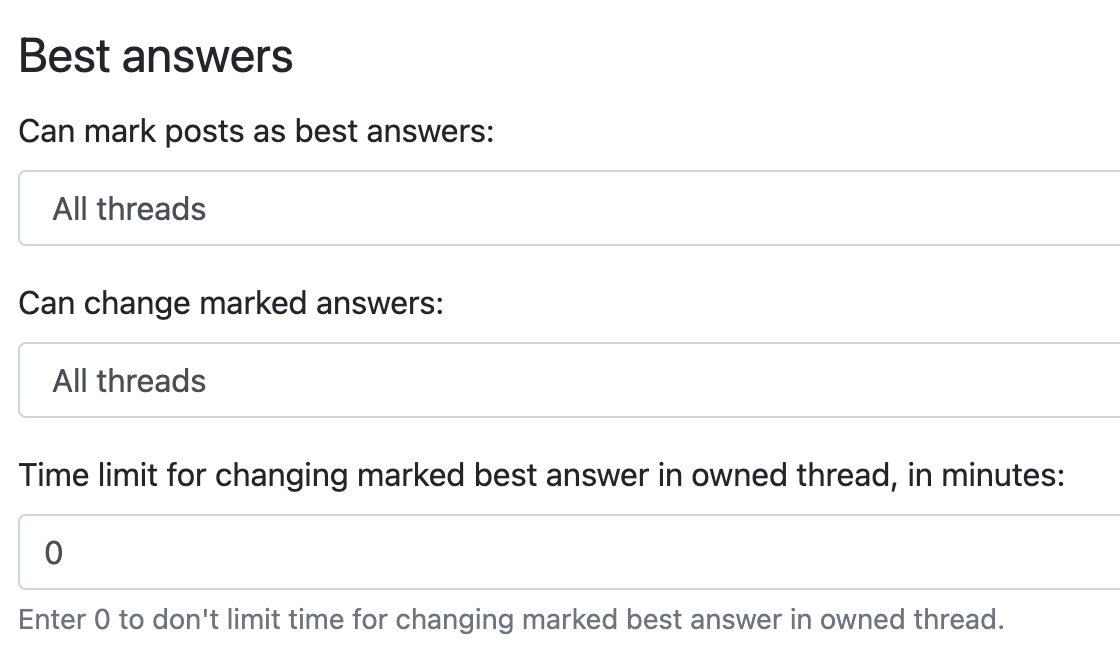
Task: Click the "Time limit for changing marked best answer" label
Action: (541, 475)
